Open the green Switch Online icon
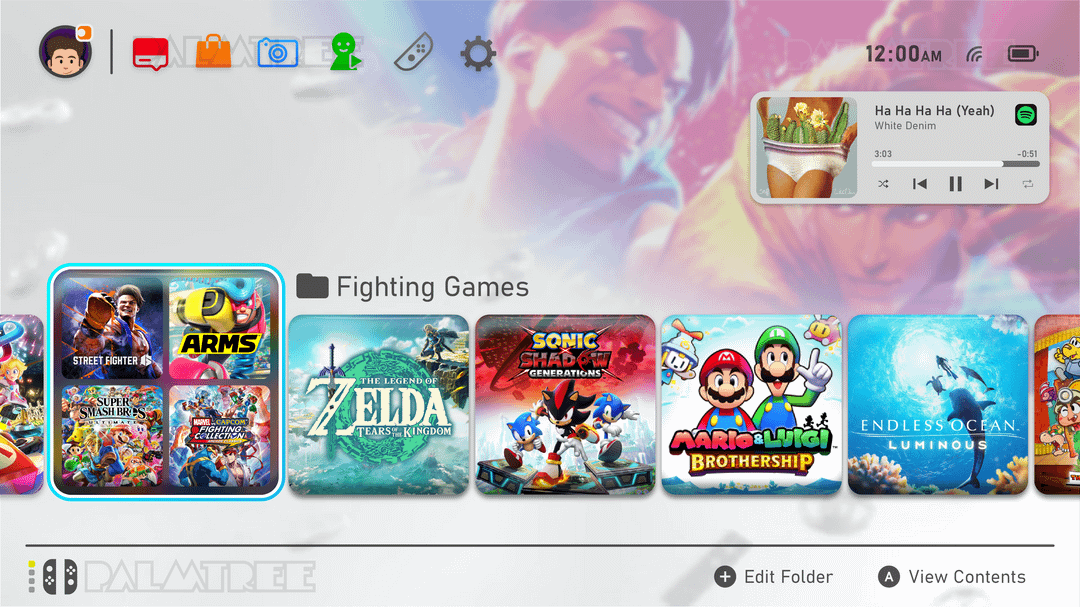The height and width of the screenshot is (607, 1080). [344, 52]
